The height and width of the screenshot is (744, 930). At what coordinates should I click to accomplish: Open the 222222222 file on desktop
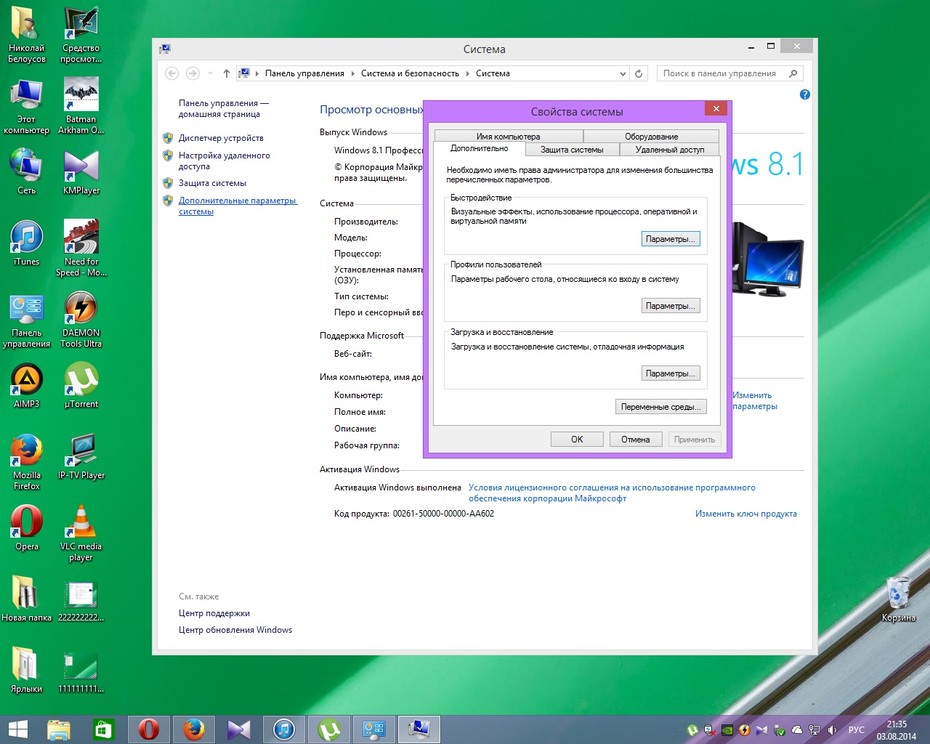point(81,600)
